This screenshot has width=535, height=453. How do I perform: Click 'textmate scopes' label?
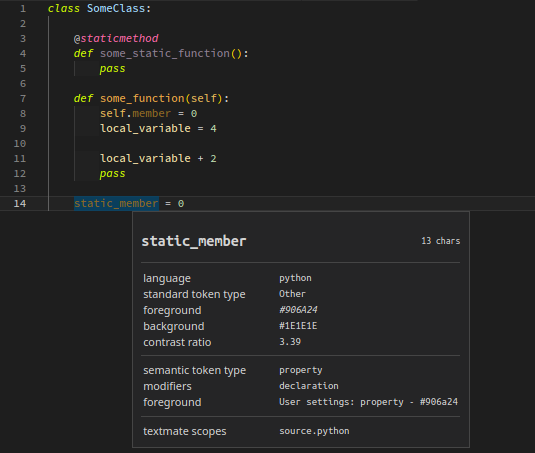[185, 431]
